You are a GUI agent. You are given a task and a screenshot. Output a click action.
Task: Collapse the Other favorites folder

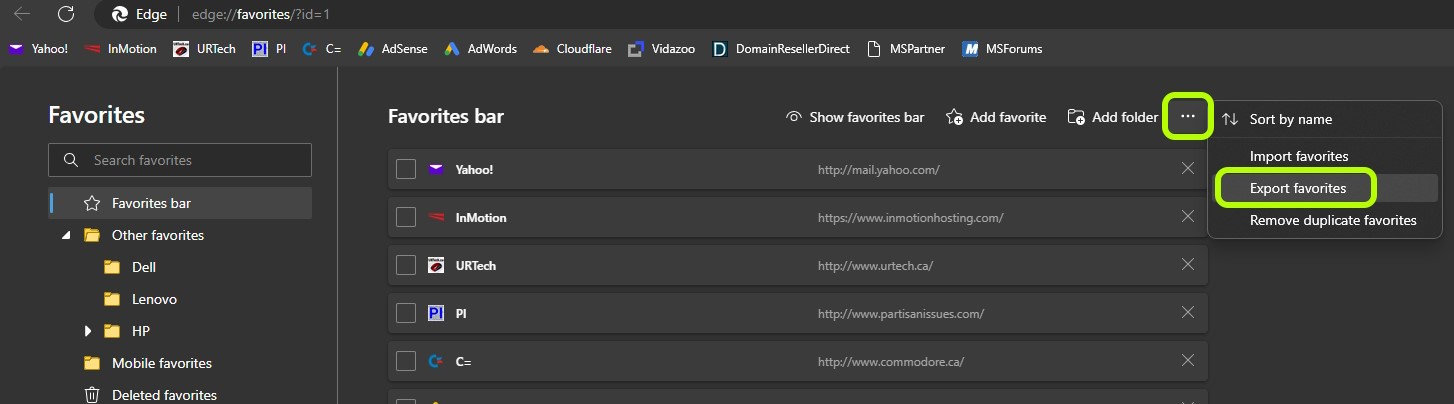66,235
